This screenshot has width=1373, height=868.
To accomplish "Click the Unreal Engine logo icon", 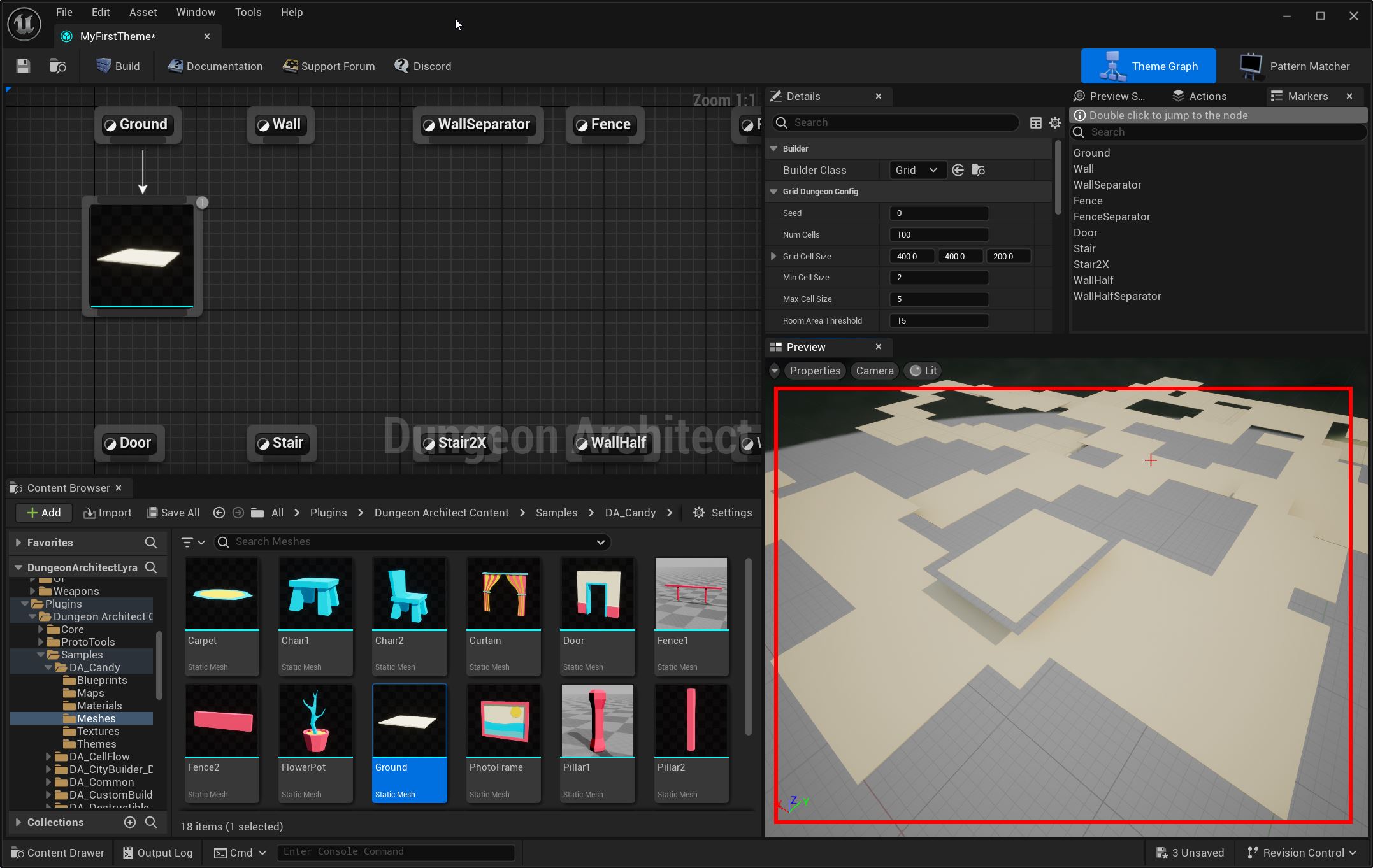I will (x=24, y=24).
